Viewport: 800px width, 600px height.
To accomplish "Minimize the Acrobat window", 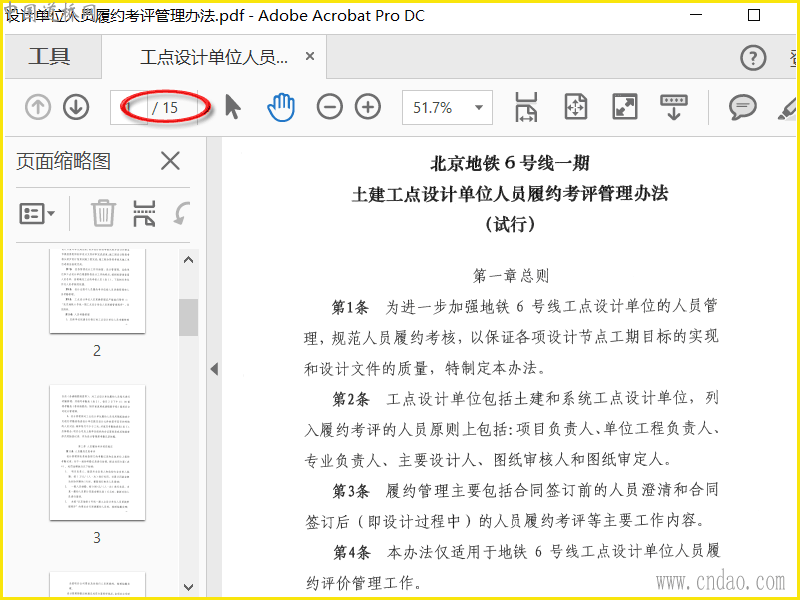I will click(x=695, y=15).
